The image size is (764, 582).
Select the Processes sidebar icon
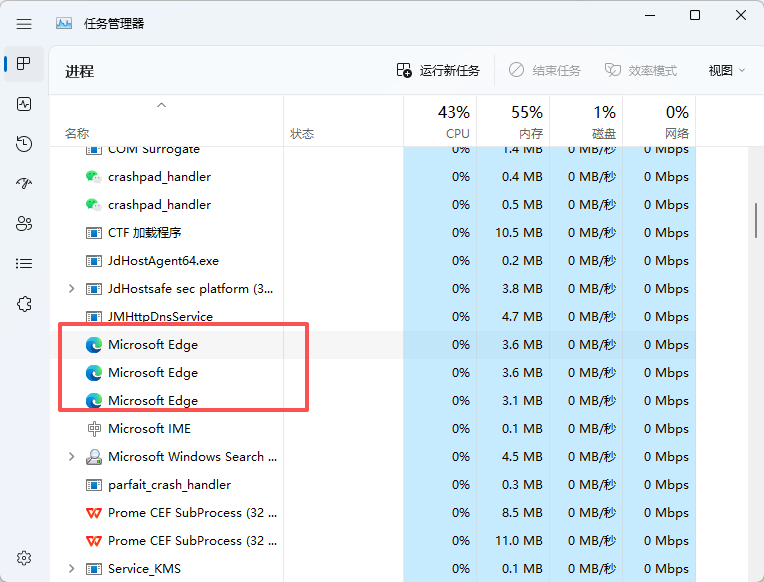coord(24,63)
